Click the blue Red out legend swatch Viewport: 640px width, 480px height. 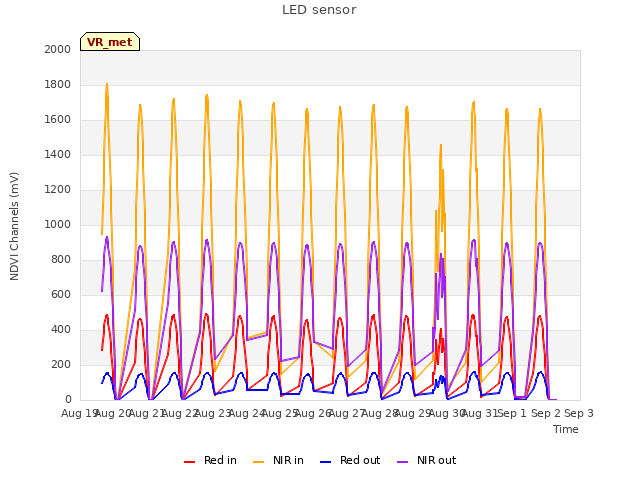325,462
